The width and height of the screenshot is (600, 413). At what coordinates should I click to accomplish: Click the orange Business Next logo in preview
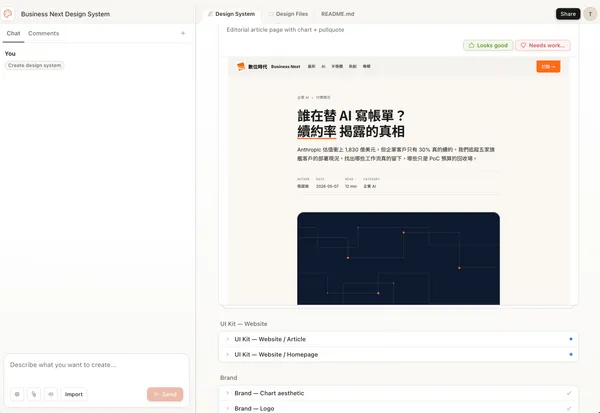click(241, 67)
